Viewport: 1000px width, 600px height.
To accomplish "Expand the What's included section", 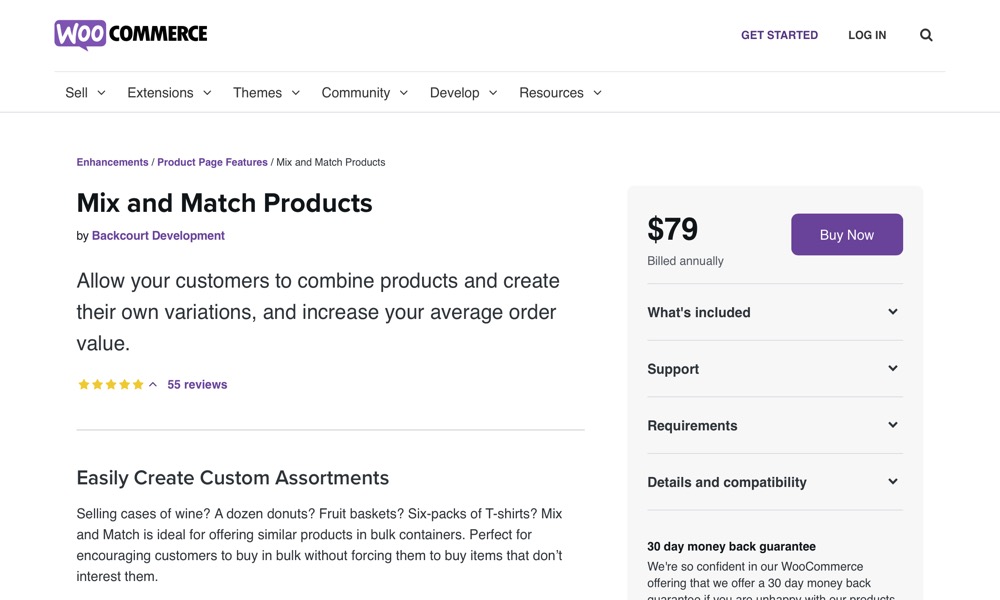I will [x=775, y=312].
